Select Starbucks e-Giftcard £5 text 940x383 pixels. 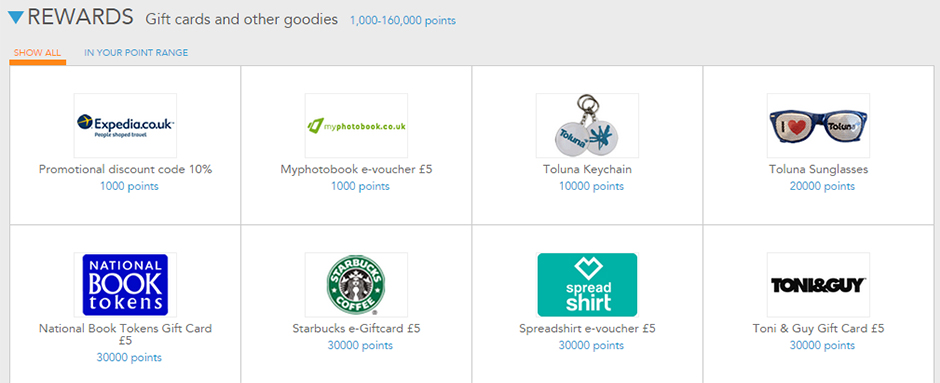(356, 328)
